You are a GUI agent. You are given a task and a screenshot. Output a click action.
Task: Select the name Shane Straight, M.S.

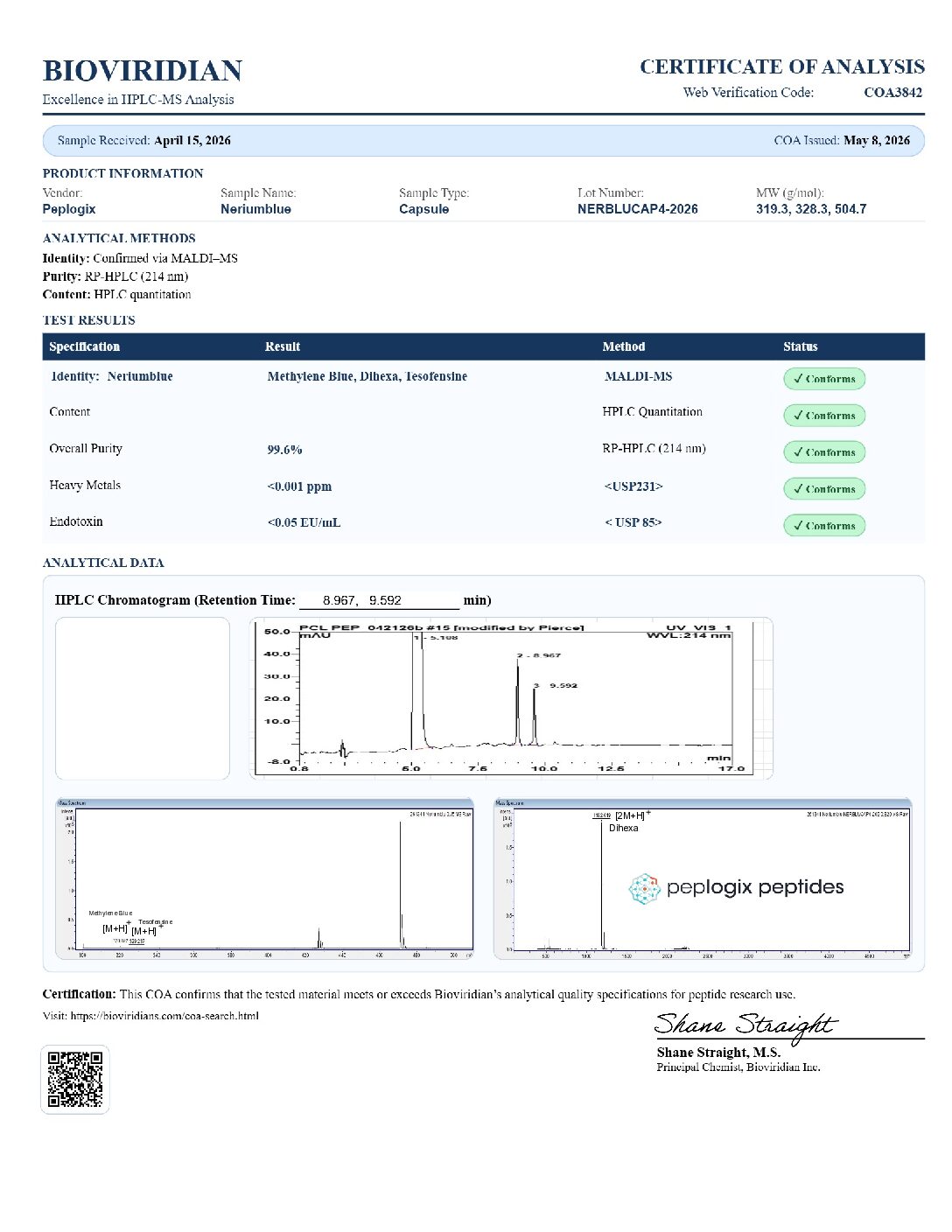[718, 1053]
